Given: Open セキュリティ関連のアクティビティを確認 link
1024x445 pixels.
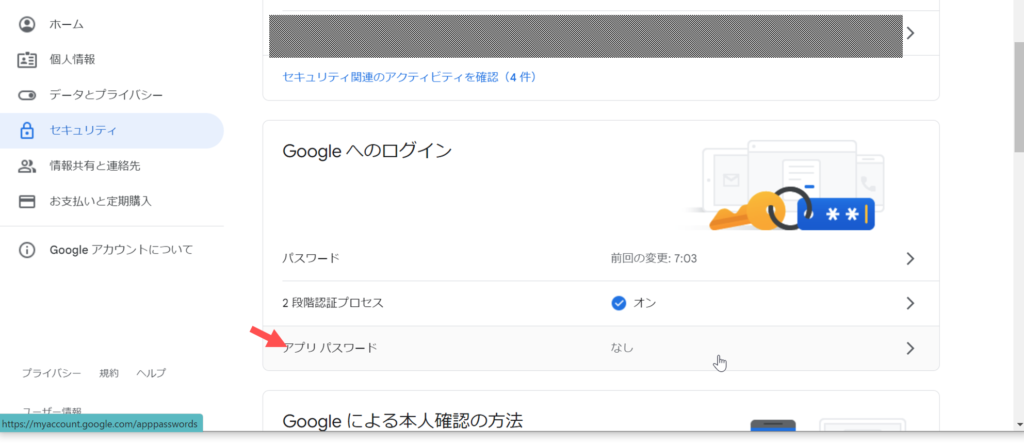Looking at the screenshot, I should point(409,77).
